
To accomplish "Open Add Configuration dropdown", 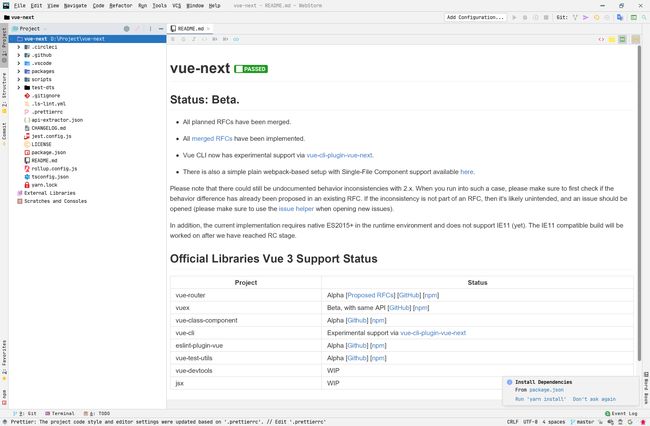I will [x=475, y=17].
